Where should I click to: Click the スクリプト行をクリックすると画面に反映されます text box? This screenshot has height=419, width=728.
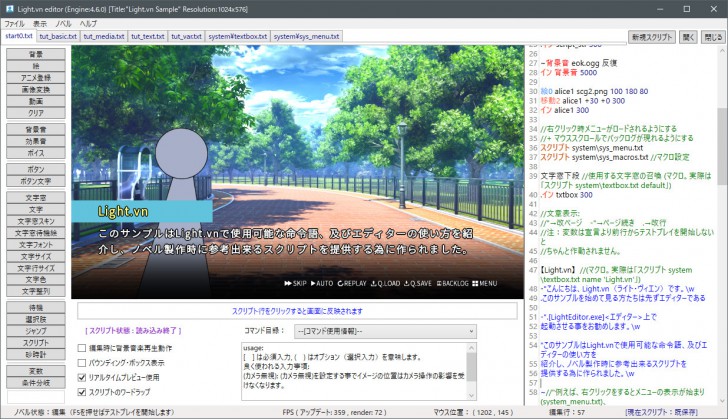tap(297, 311)
